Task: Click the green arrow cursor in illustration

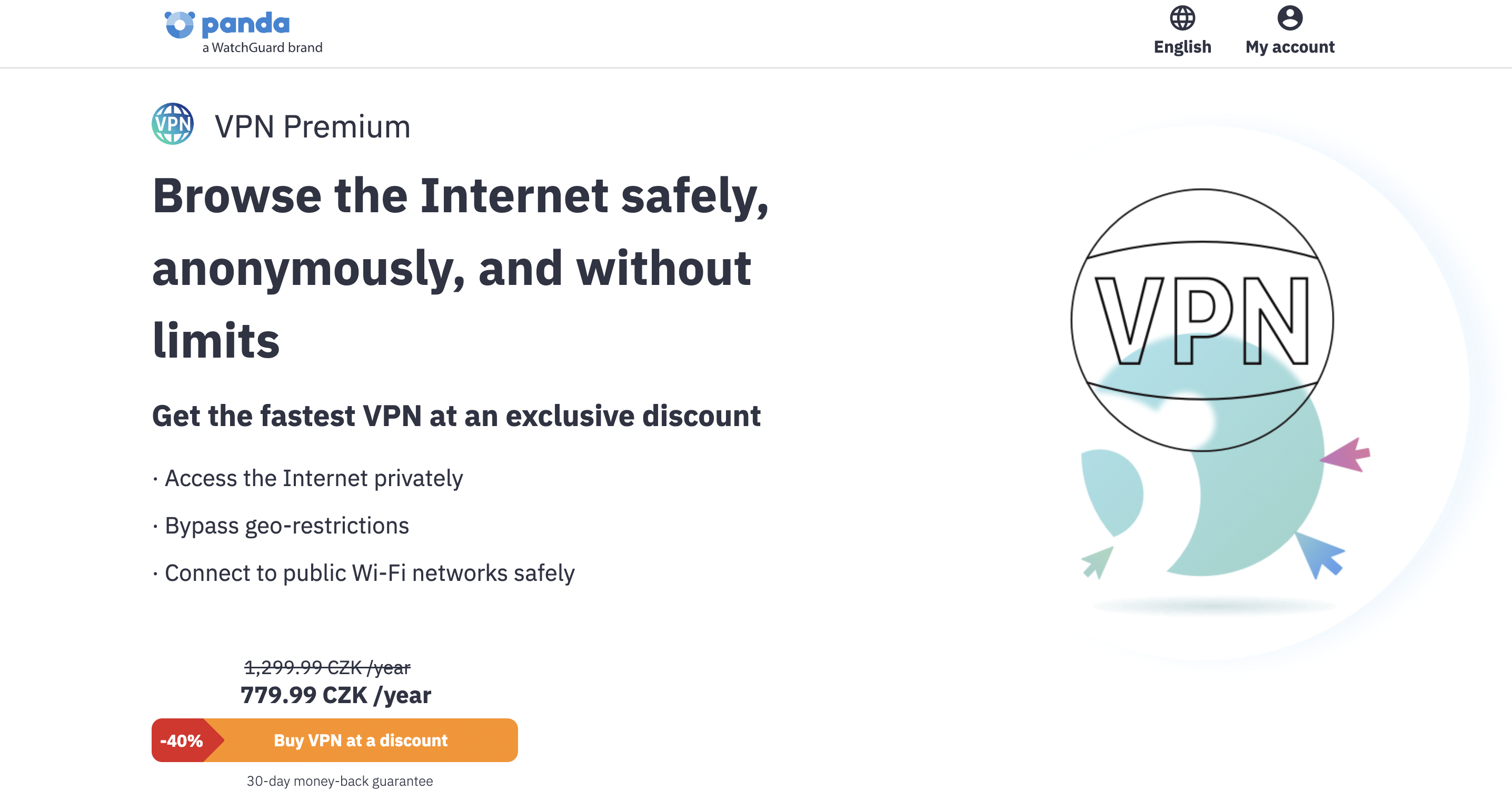Action: point(1097,561)
